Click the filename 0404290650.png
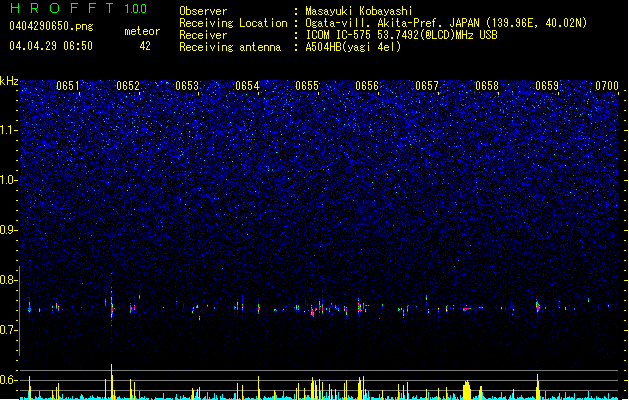Image resolution: width=629 pixels, height=400 pixels. pyautogui.click(x=51, y=26)
